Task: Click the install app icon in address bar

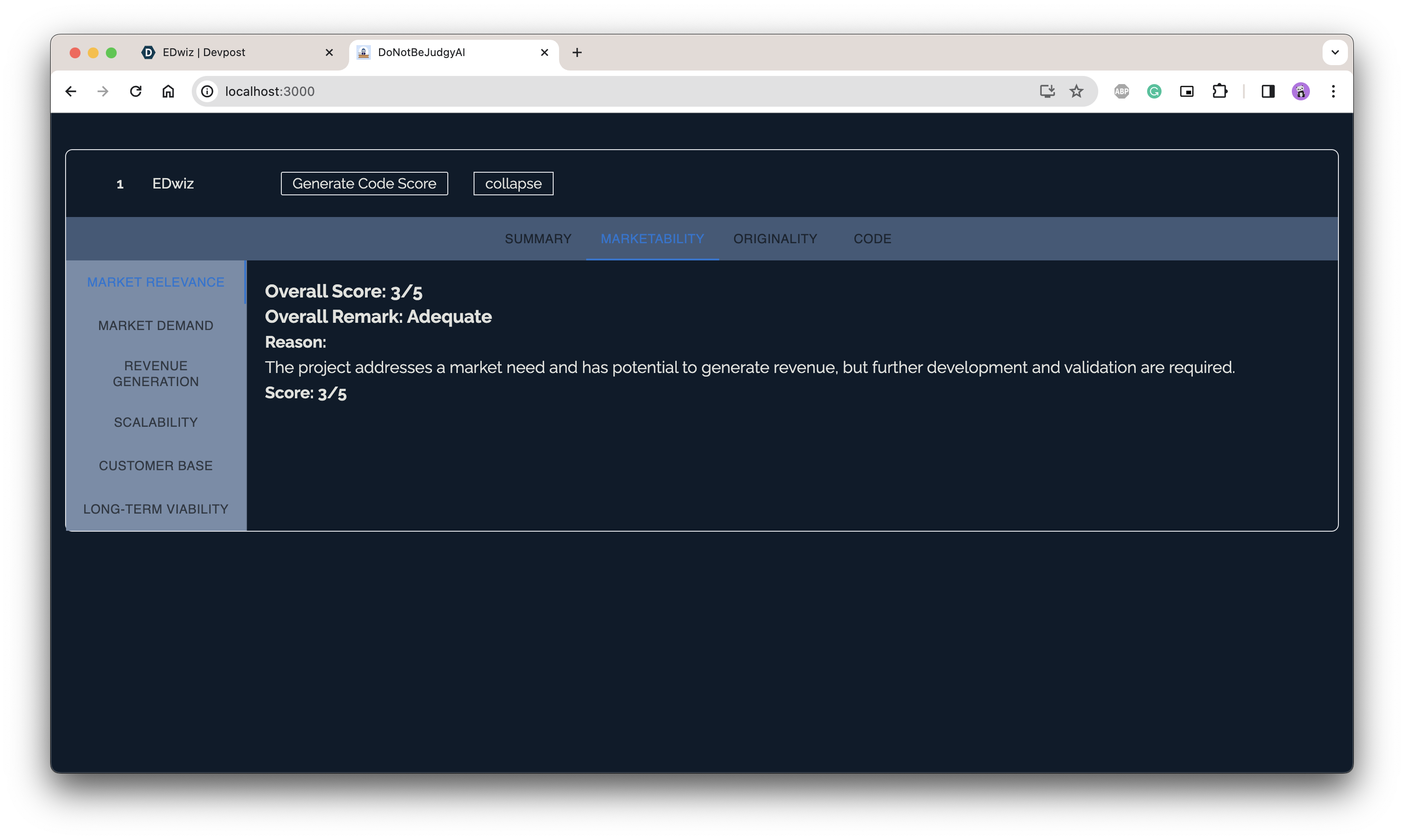Action: pyautogui.click(x=1047, y=91)
